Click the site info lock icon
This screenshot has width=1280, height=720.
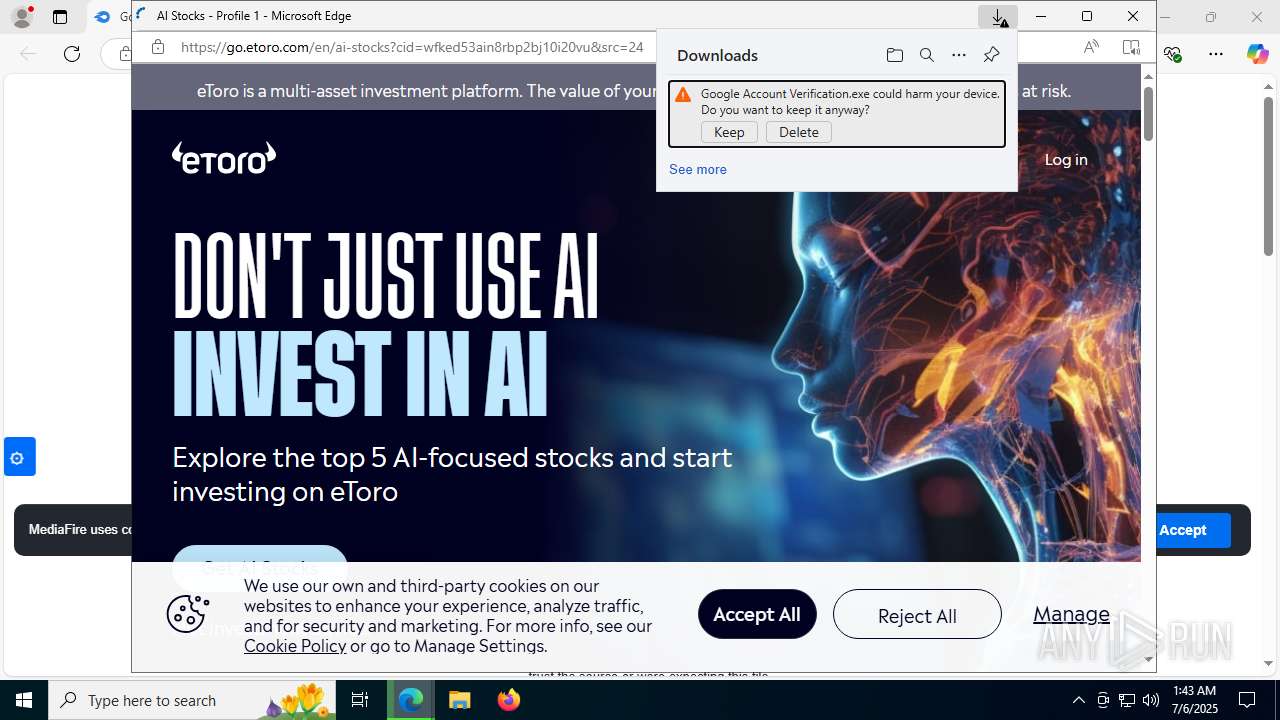point(158,47)
